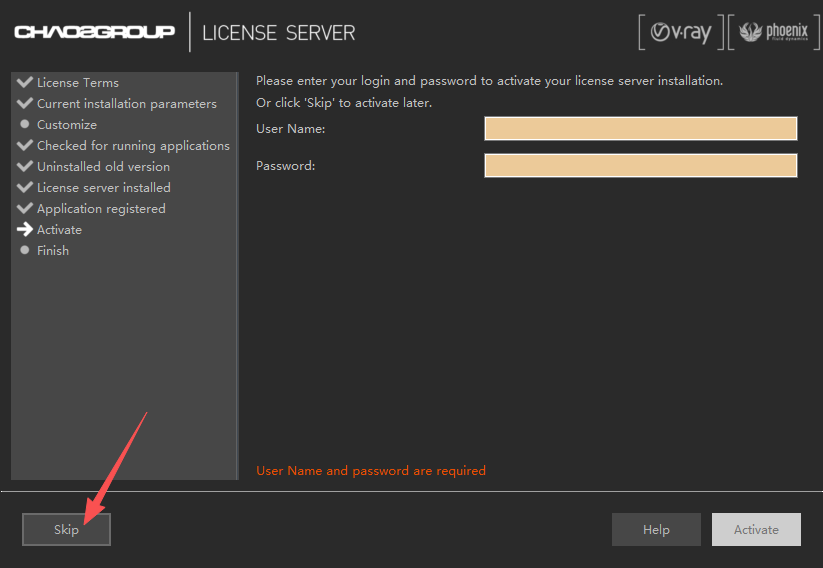Focus the User Name input field
The height and width of the screenshot is (568, 823).
click(640, 129)
